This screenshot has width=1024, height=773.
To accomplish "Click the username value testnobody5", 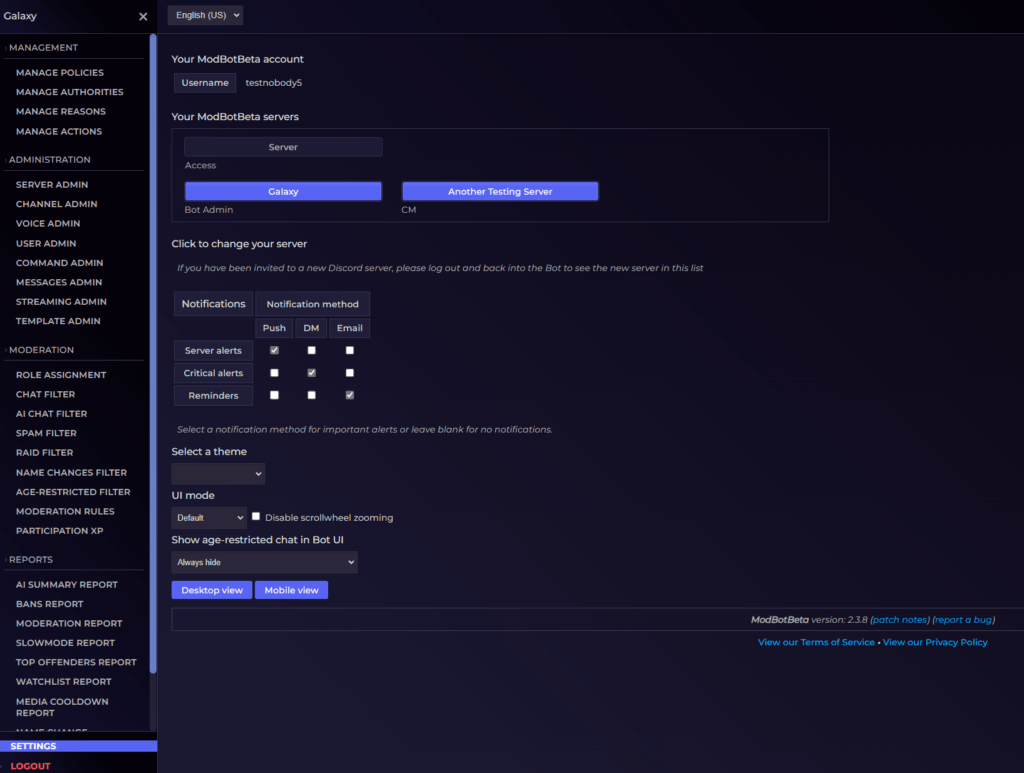I will pos(274,83).
